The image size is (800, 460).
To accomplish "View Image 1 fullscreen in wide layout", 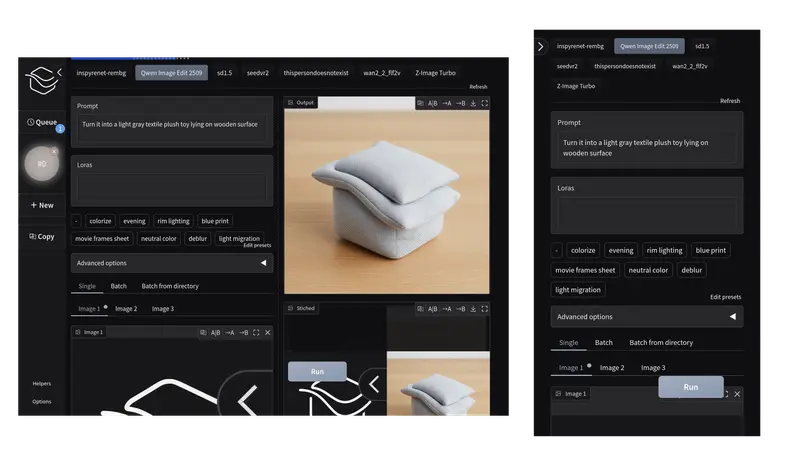I will pos(256,333).
